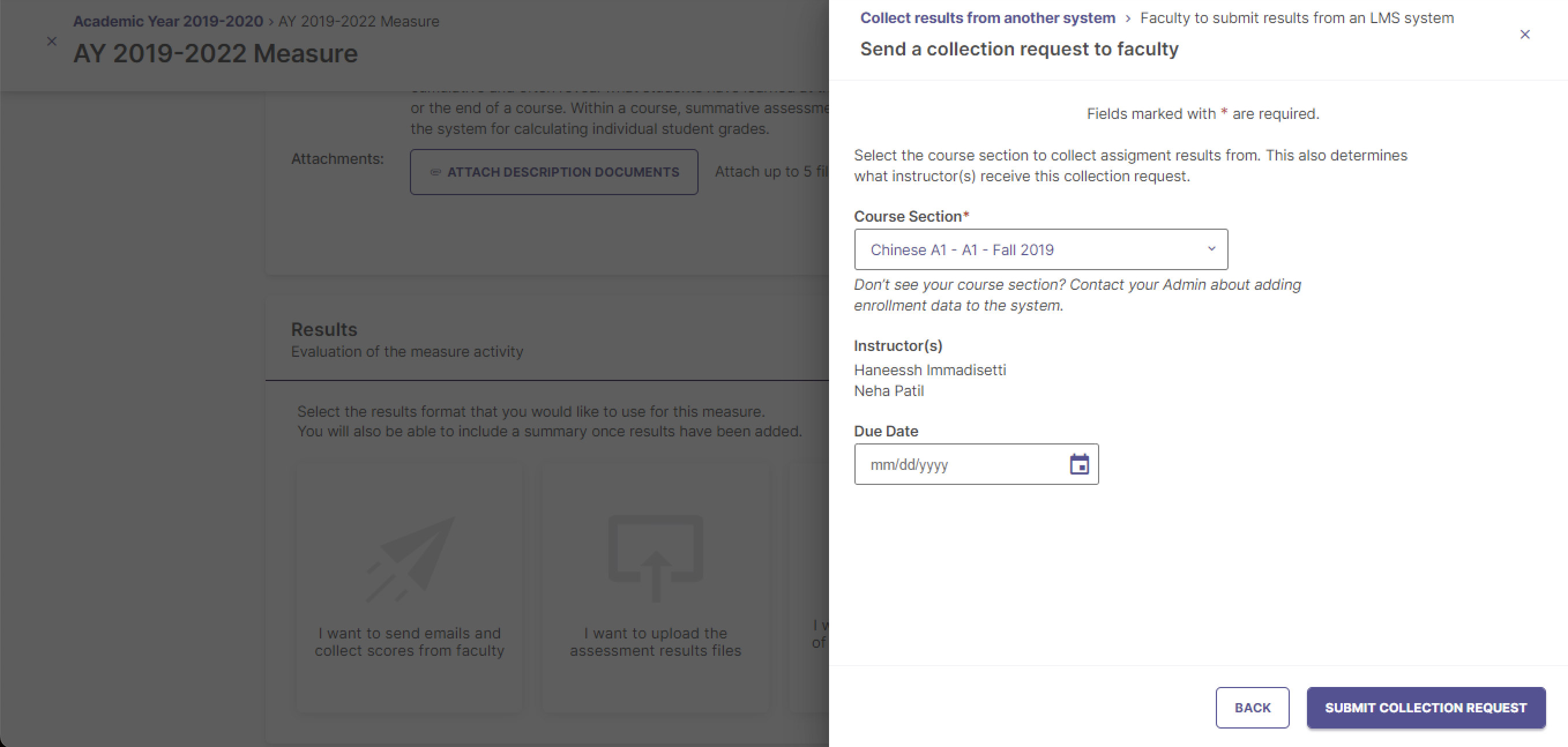1568x747 pixels.
Task: Click 'Evaluation of the measure activity' subtitle
Action: pos(406,352)
